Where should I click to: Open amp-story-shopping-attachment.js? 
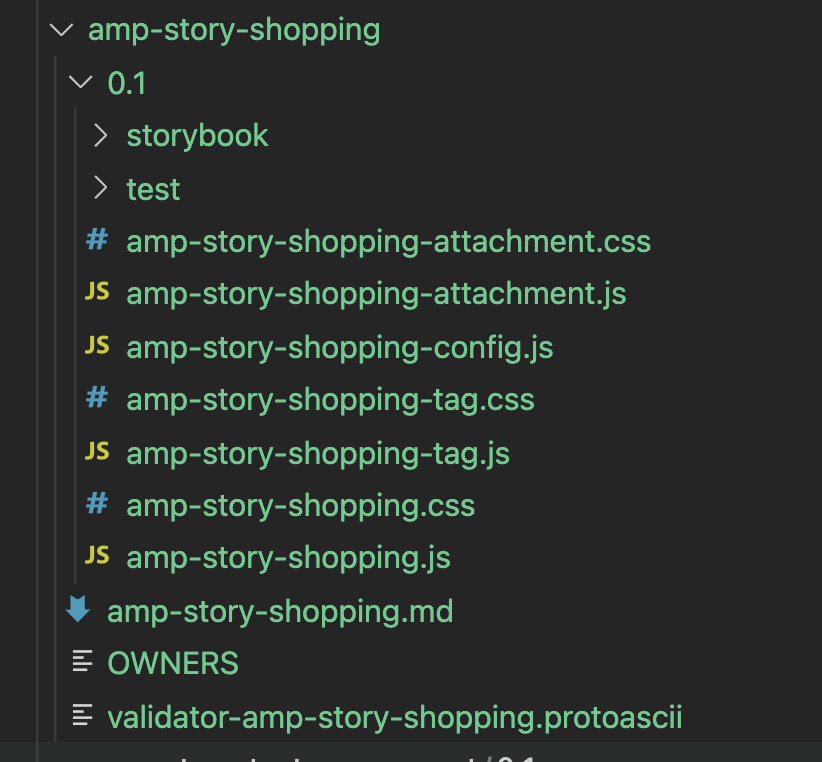coord(375,292)
